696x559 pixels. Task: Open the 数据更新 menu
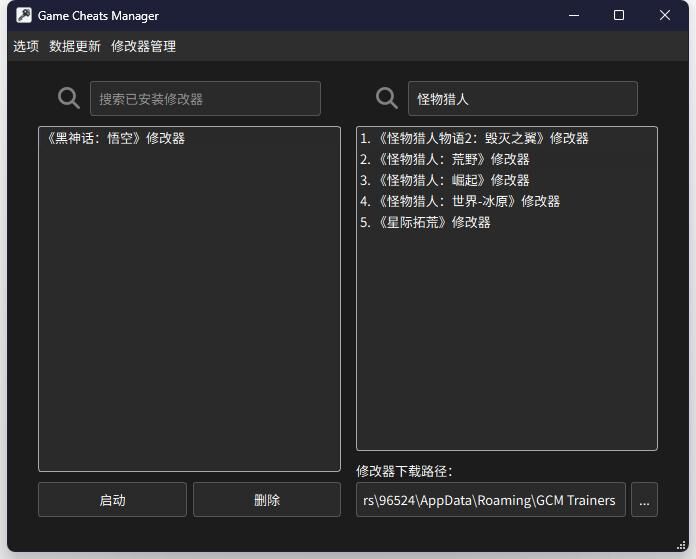coord(75,46)
